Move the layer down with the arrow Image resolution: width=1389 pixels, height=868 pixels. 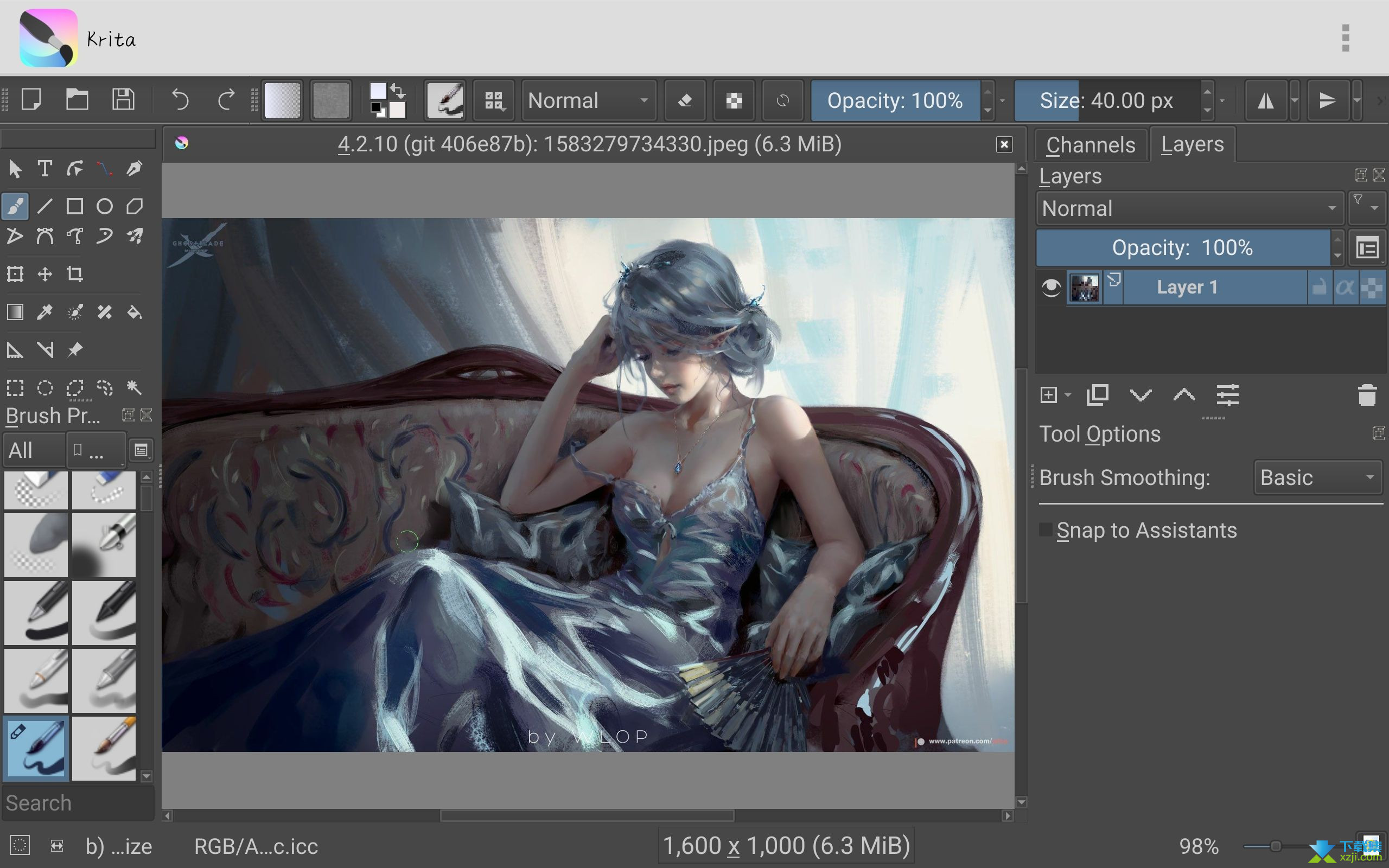pyautogui.click(x=1140, y=395)
